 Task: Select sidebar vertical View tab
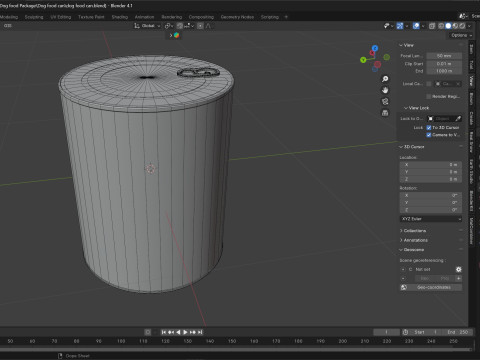point(471,80)
